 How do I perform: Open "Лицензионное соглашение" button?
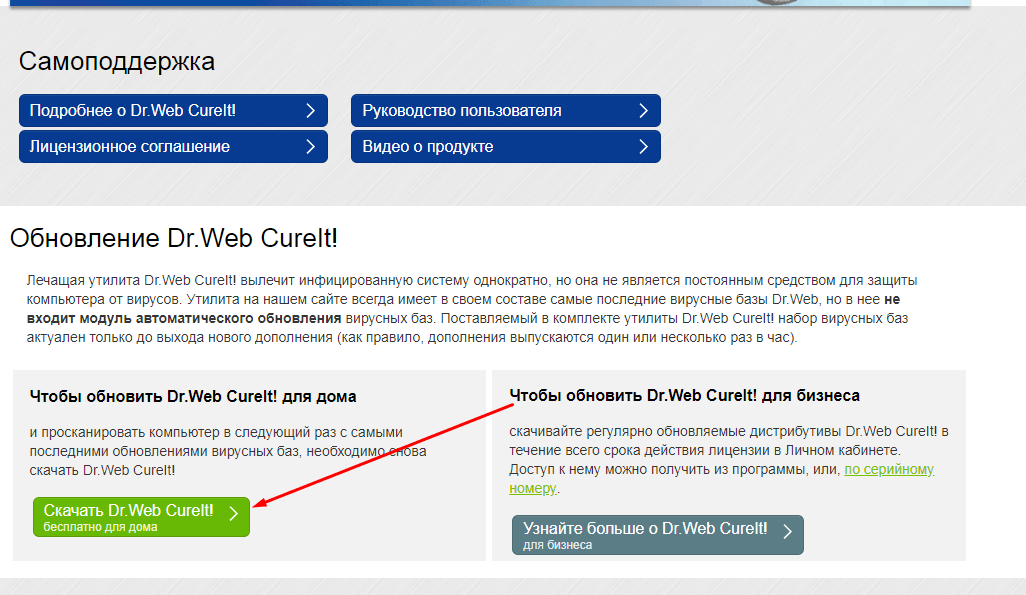(173, 147)
